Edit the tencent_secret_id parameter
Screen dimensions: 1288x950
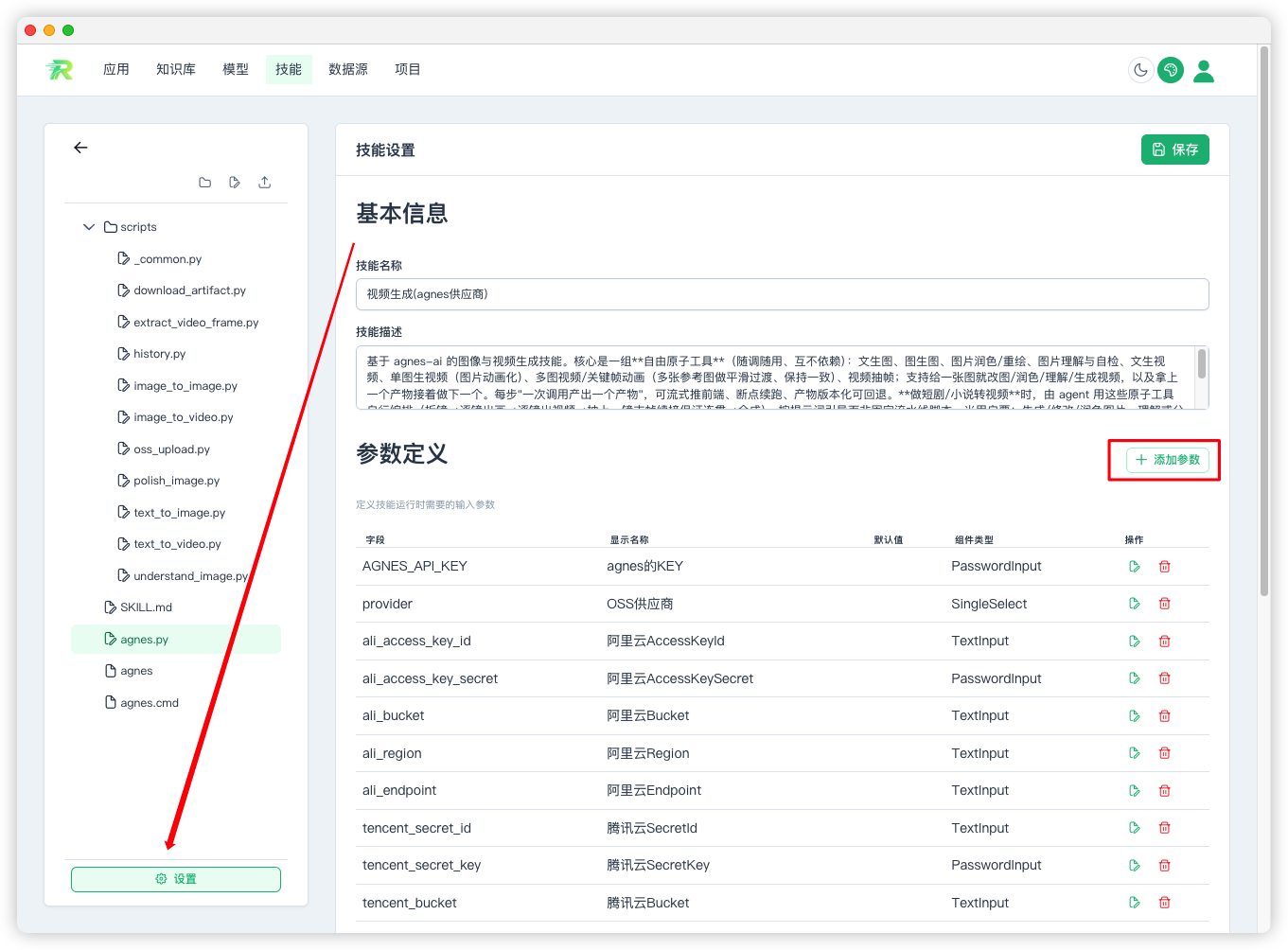point(1135,828)
